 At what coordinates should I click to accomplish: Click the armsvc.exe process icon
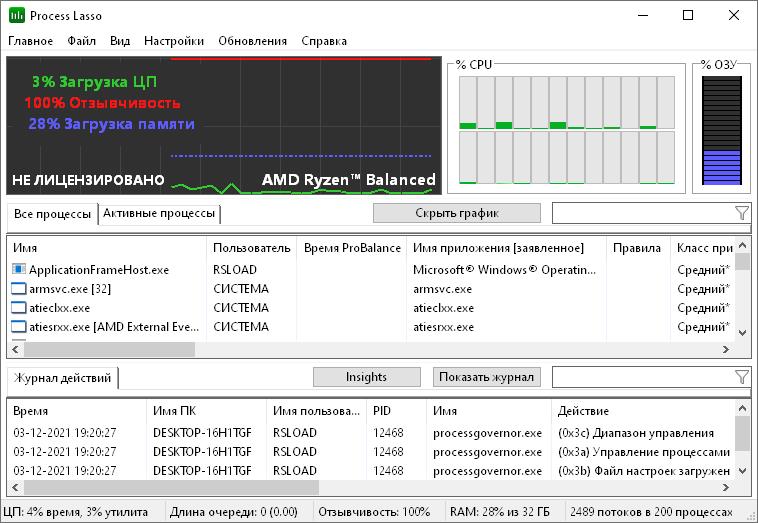[19, 289]
